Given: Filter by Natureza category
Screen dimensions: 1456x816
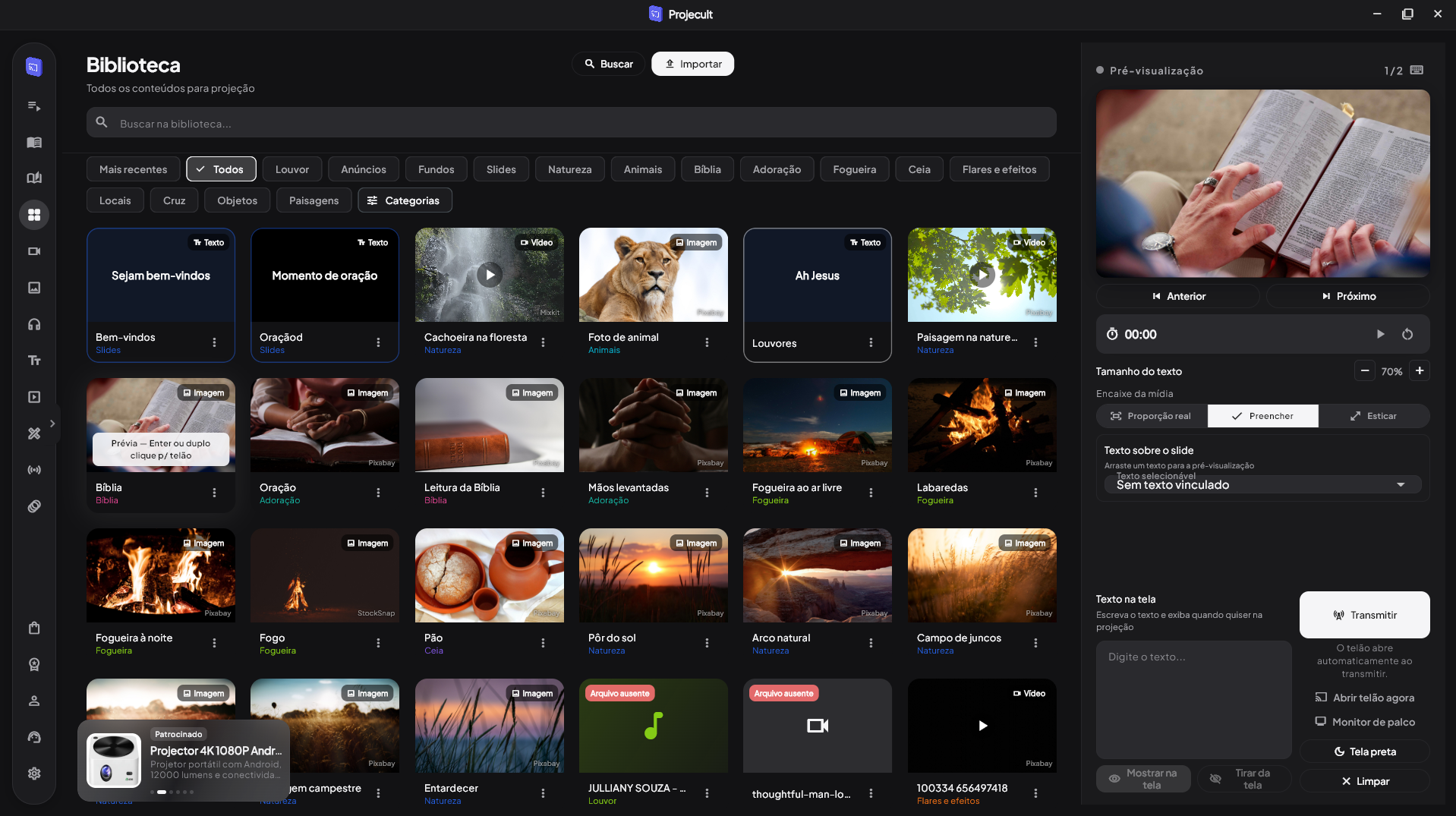Looking at the screenshot, I should click(x=569, y=169).
